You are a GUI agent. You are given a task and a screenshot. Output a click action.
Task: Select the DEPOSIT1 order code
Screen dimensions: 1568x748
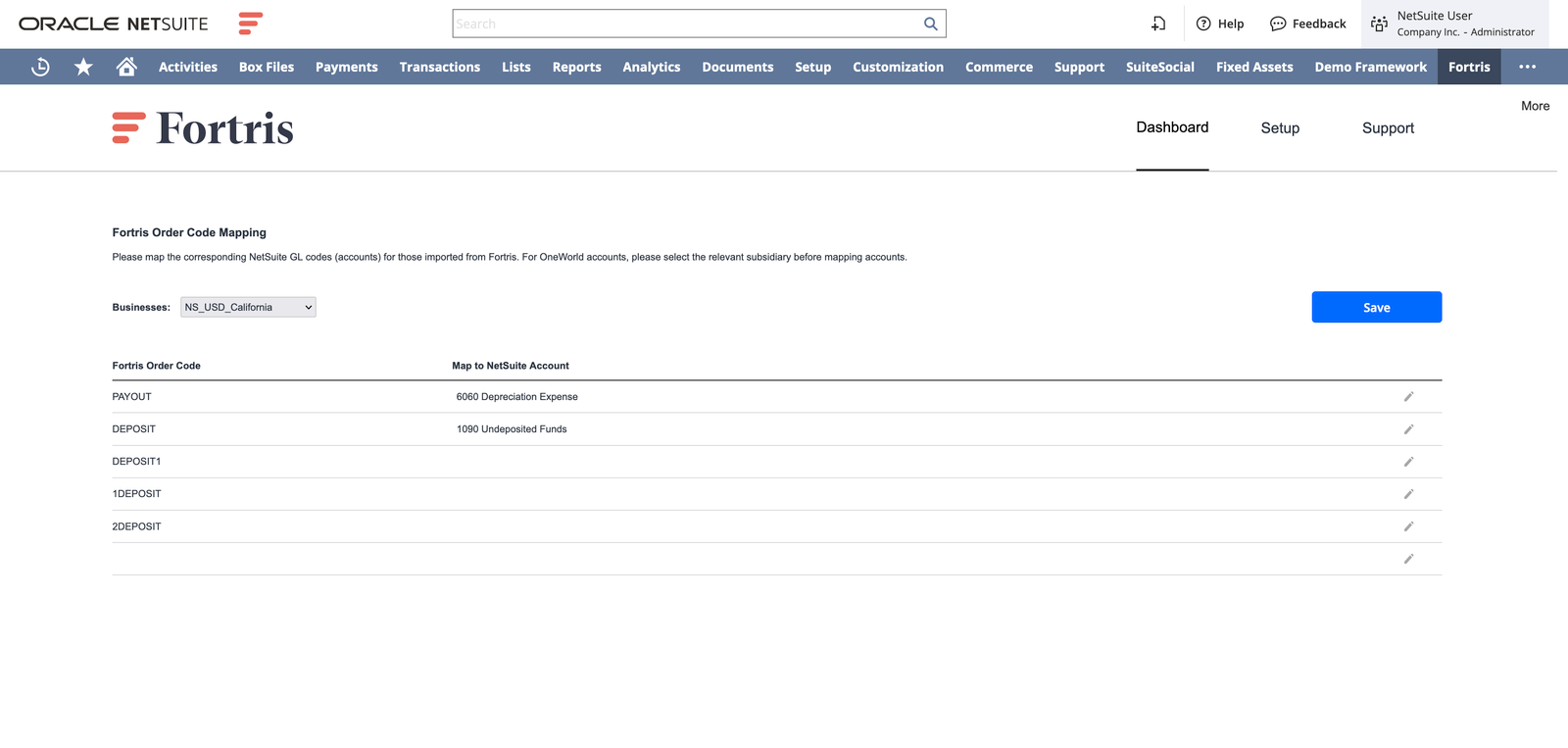pyautogui.click(x=136, y=462)
